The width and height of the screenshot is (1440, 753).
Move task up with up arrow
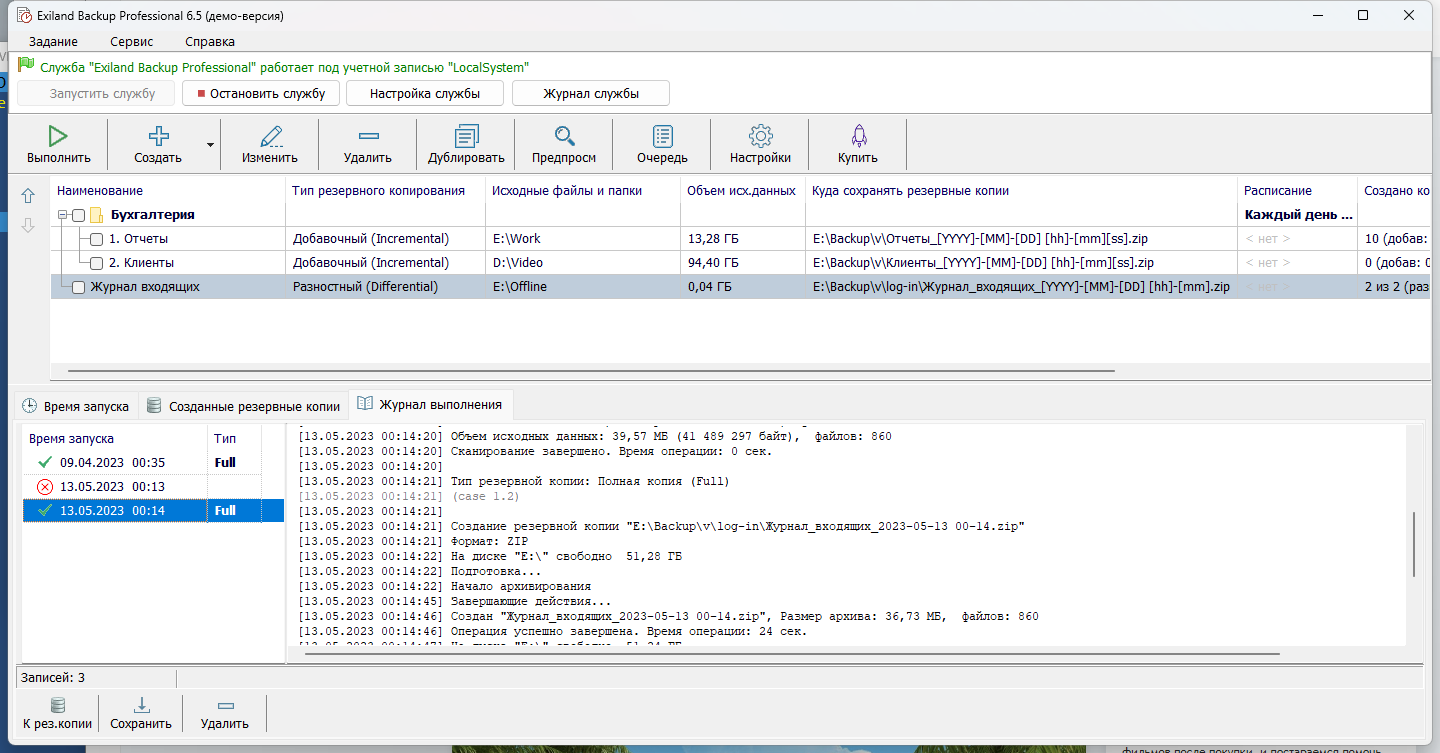click(x=28, y=196)
